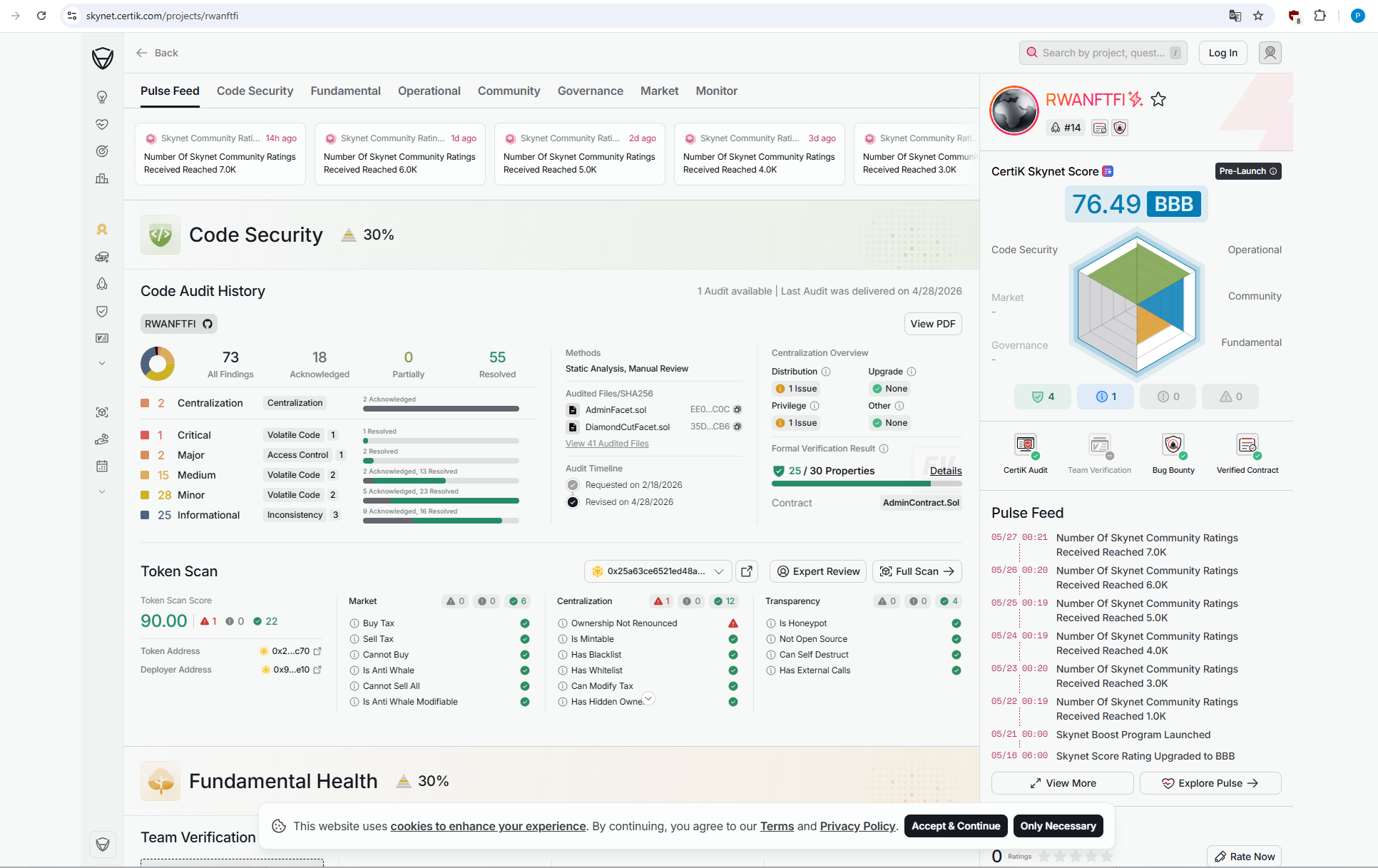Screen dimensions: 1378x868
Task: Open the browser translate icon
Action: [x=1235, y=16]
